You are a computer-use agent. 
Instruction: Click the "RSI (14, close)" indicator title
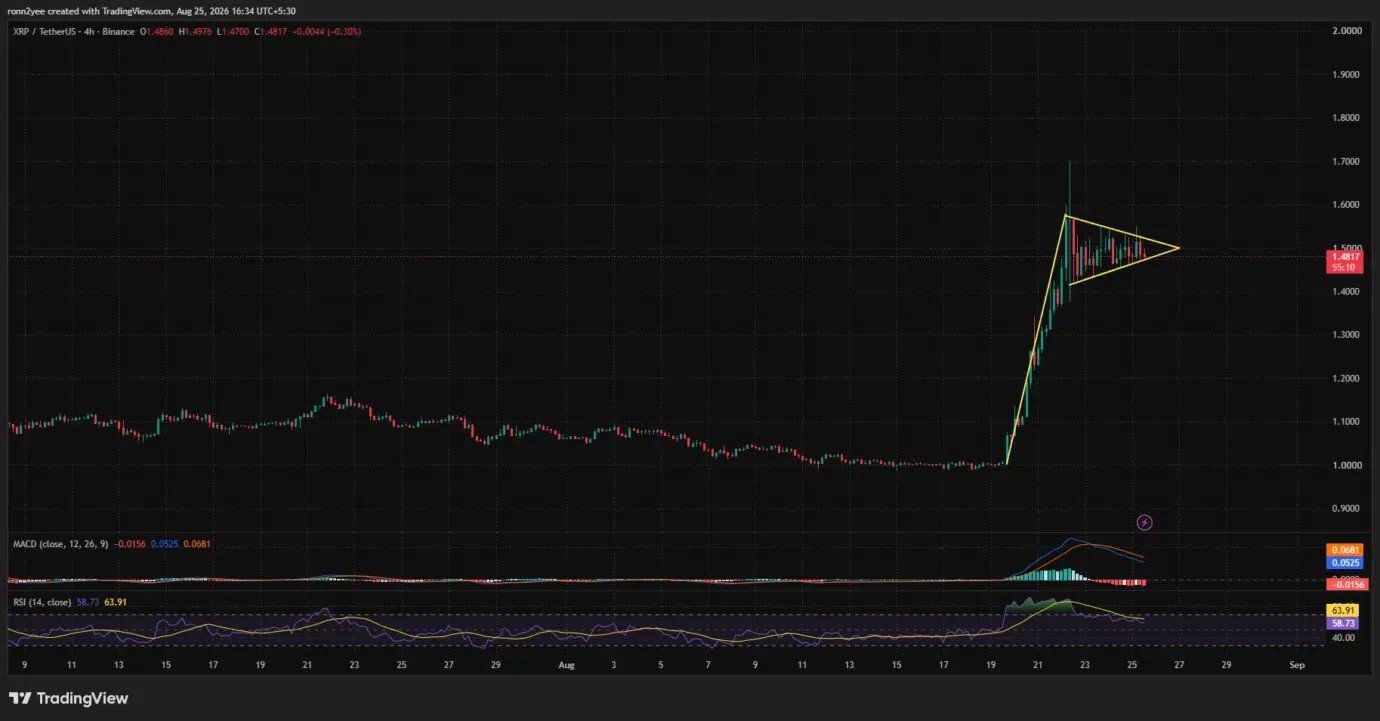point(41,602)
